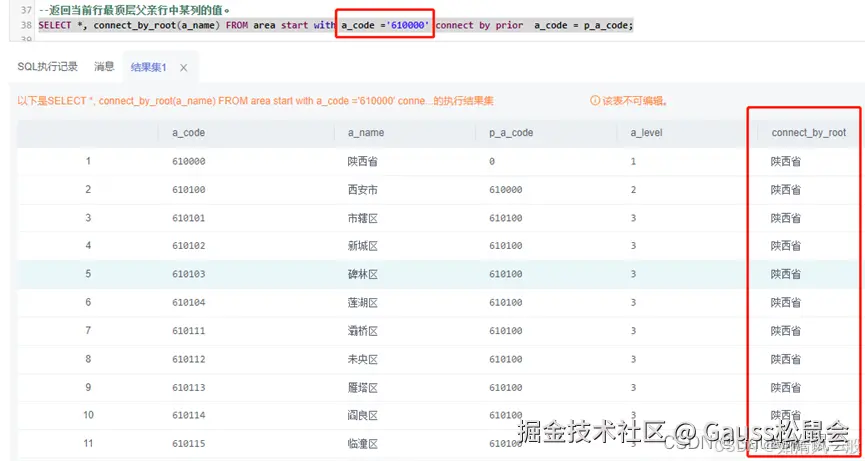Click the a_level column header
The height and width of the screenshot is (461, 865).
point(647,133)
